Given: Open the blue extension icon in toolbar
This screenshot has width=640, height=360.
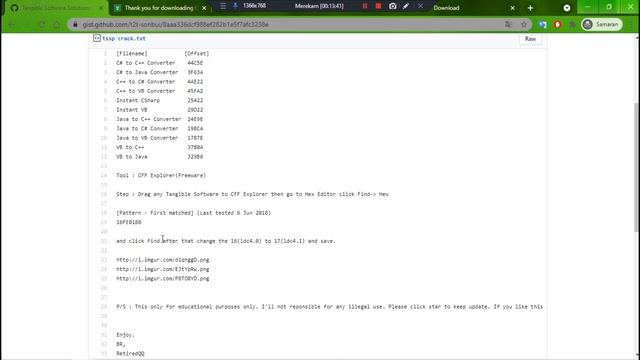Looking at the screenshot, I should point(542,24).
